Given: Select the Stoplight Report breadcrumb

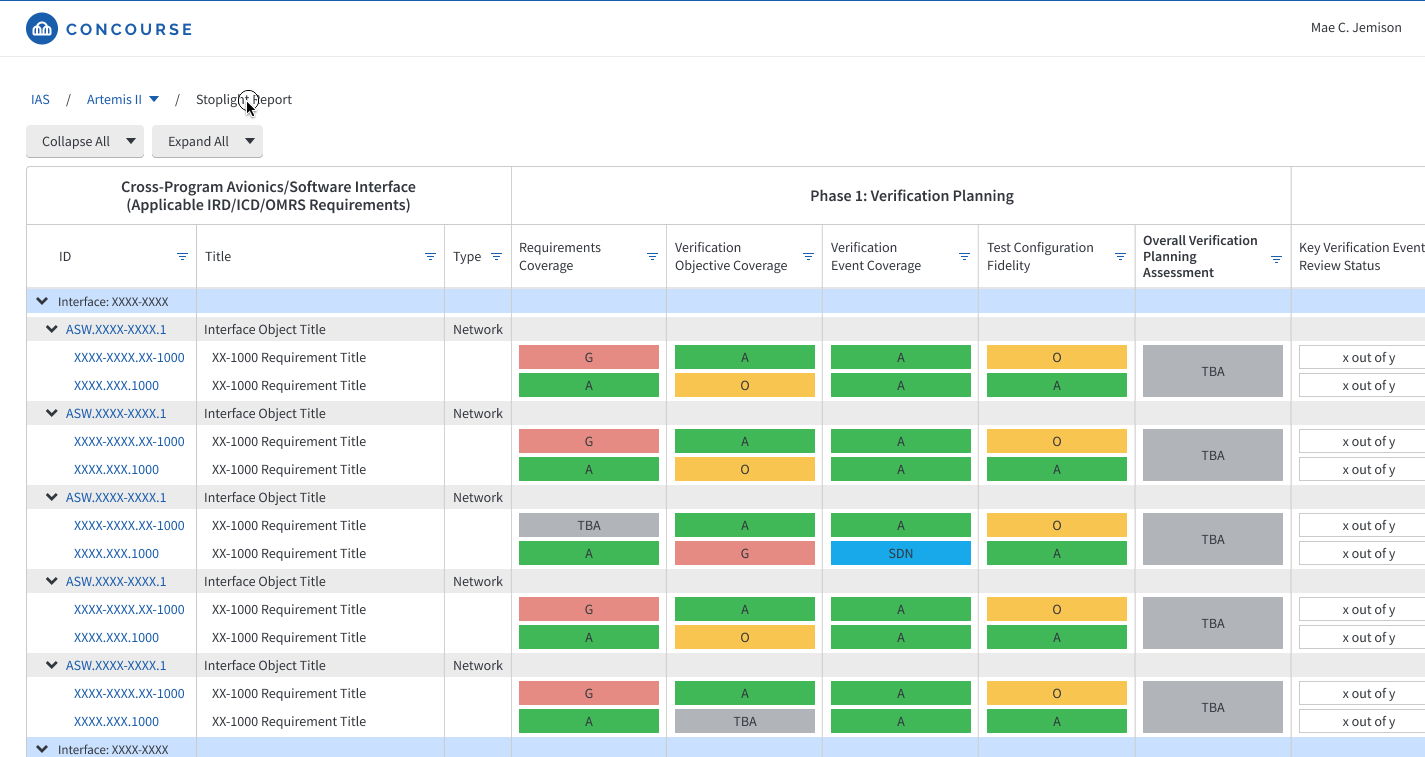Looking at the screenshot, I should pos(244,99).
